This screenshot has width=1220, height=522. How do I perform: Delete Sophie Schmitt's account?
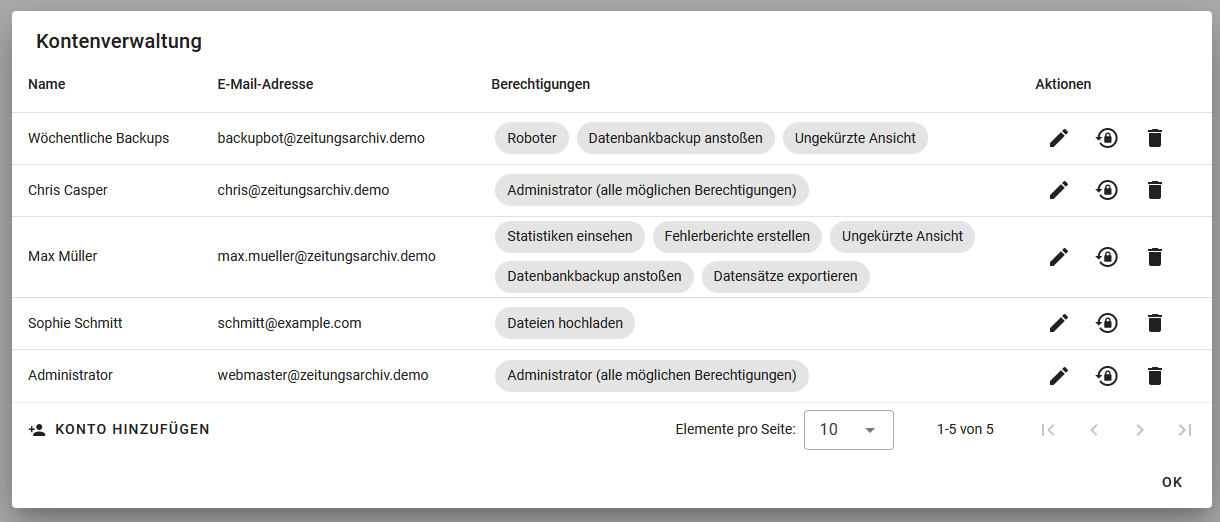tap(1155, 323)
